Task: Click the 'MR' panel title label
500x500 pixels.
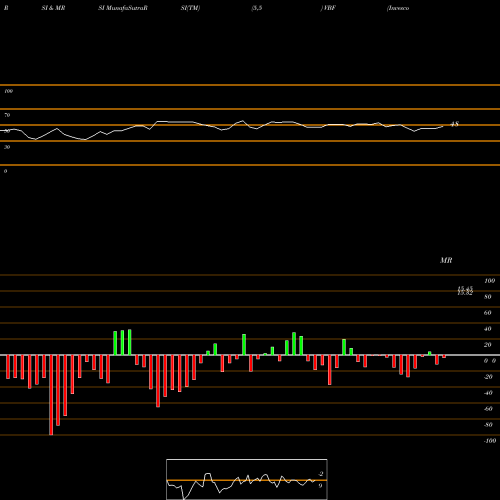Action: pyautogui.click(x=446, y=260)
